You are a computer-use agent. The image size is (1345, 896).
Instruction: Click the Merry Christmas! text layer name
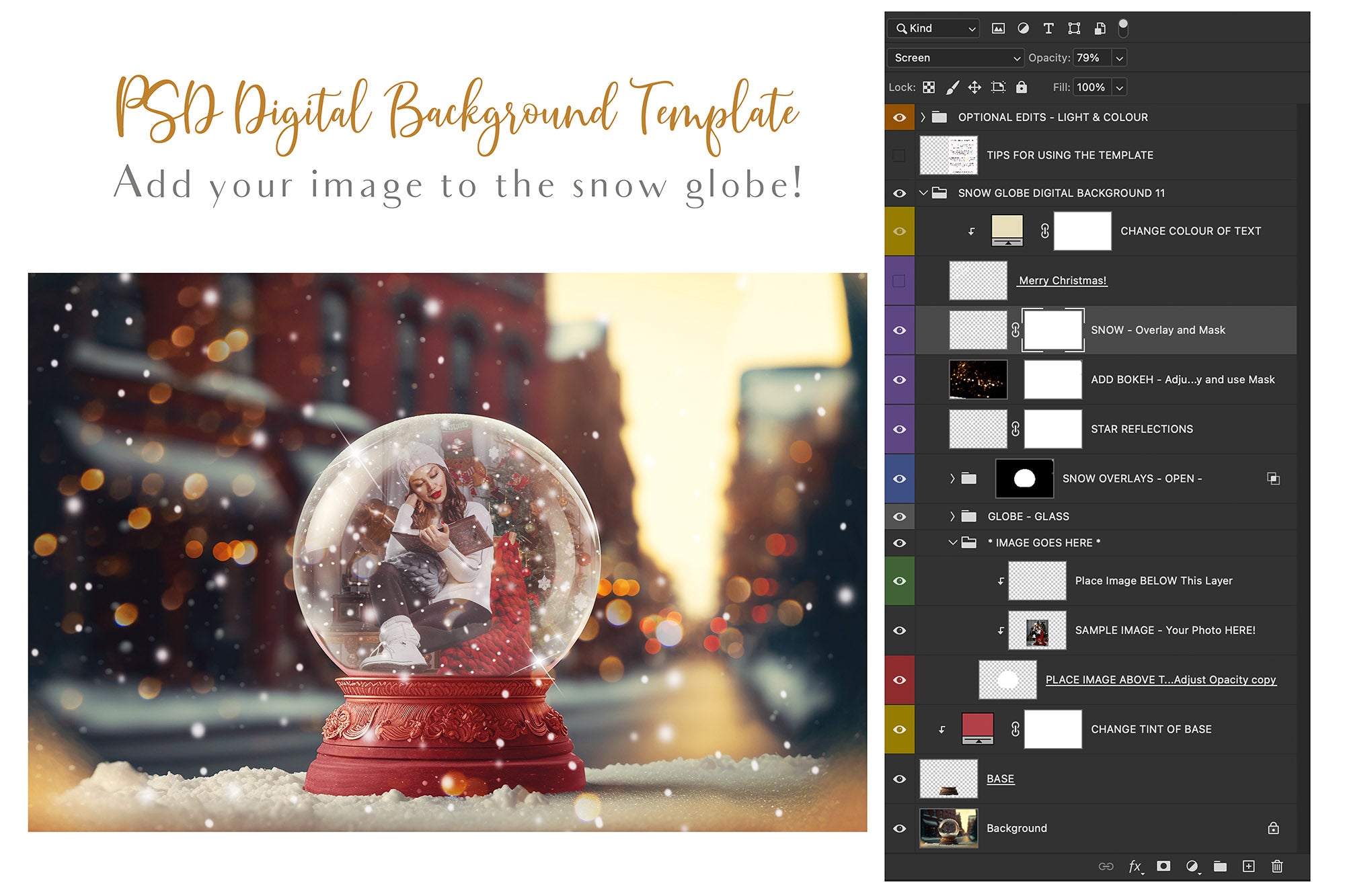point(1061,280)
